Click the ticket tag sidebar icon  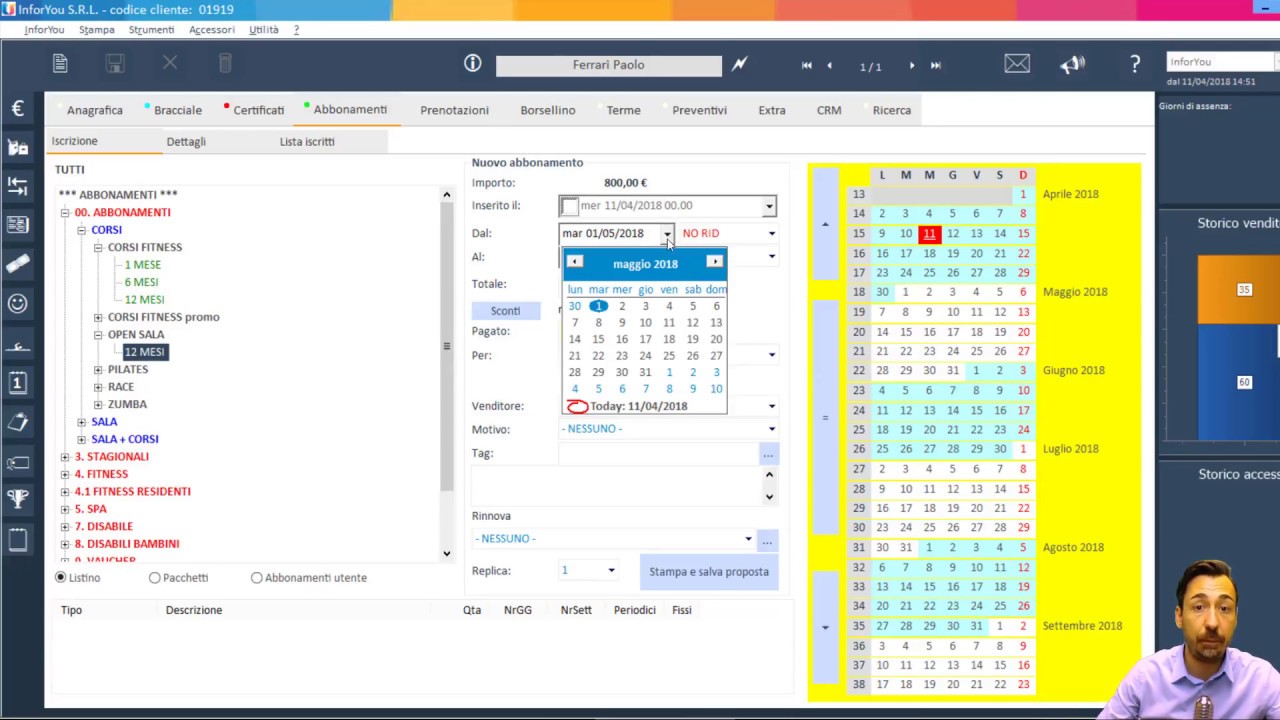(18, 462)
